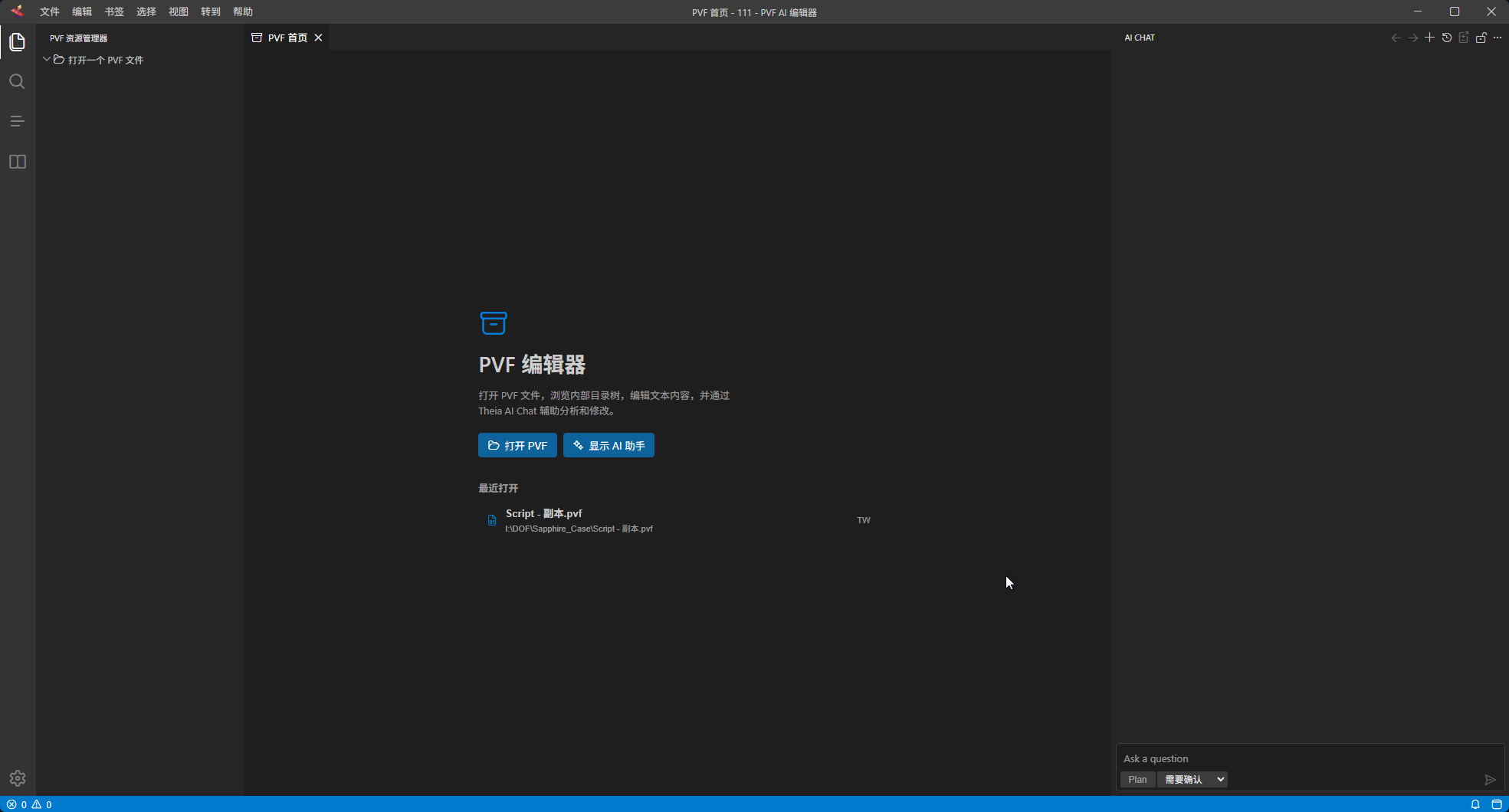Image resolution: width=1509 pixels, height=812 pixels.
Task: Close the PVF AI 编辑器 window
Action: tap(1491, 11)
